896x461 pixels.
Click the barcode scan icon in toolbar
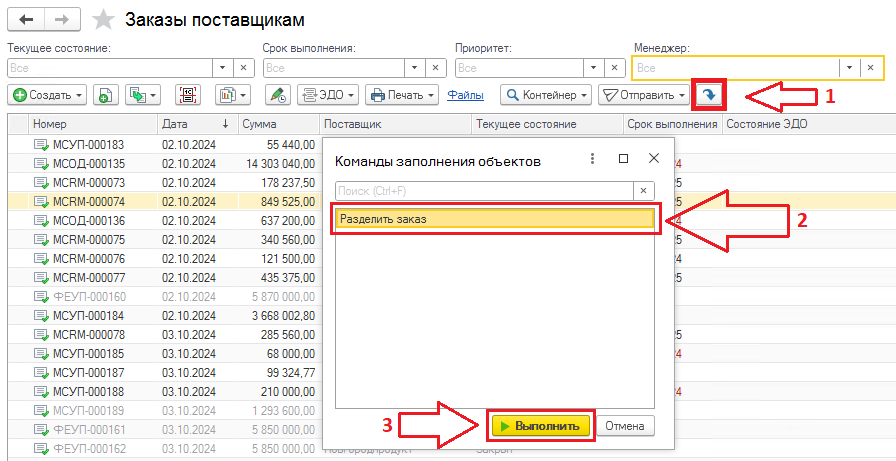[187, 95]
